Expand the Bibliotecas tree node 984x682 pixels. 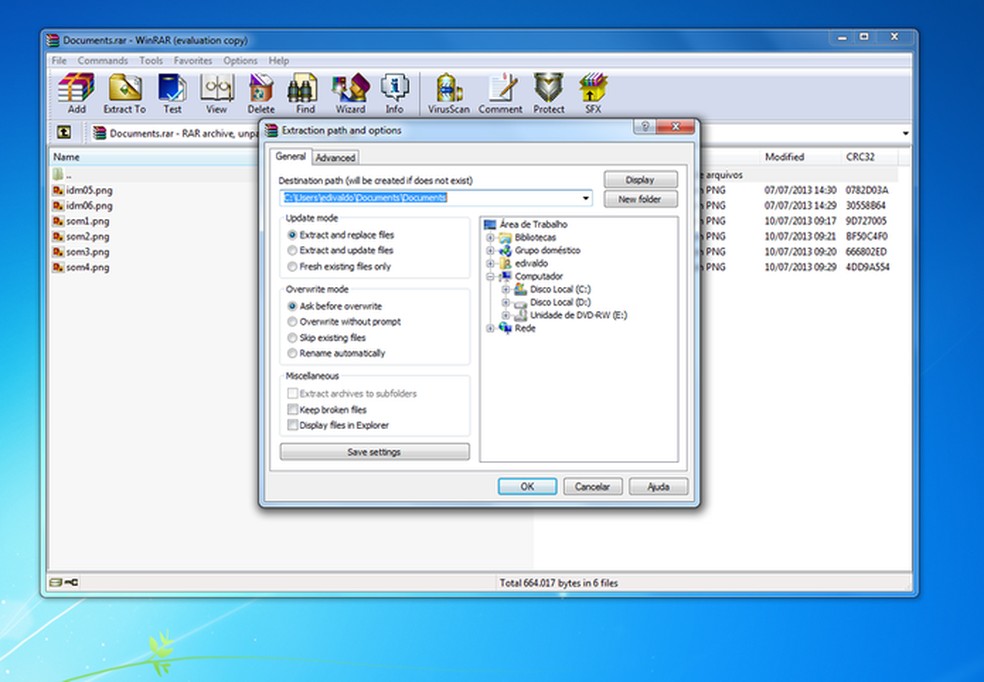490,238
